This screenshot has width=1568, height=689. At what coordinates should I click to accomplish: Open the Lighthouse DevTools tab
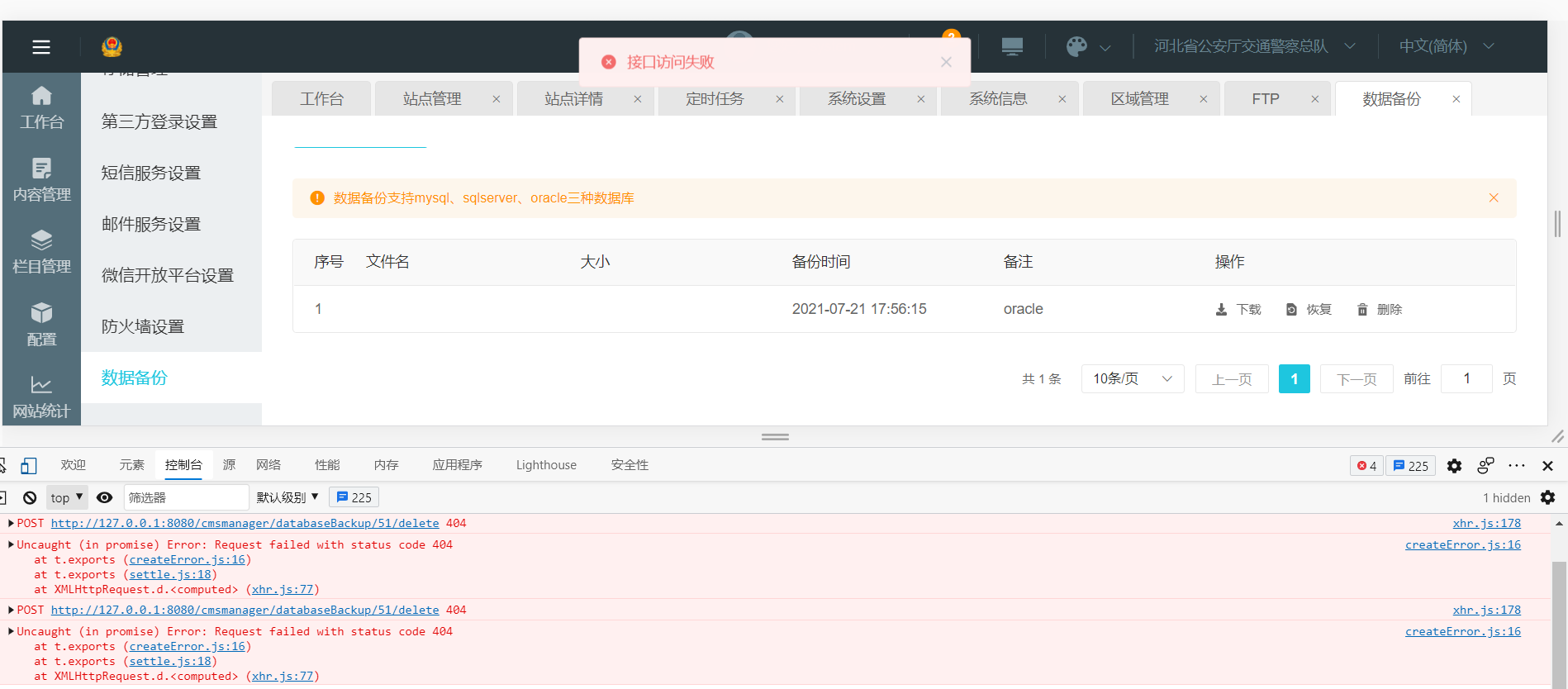pyautogui.click(x=546, y=465)
